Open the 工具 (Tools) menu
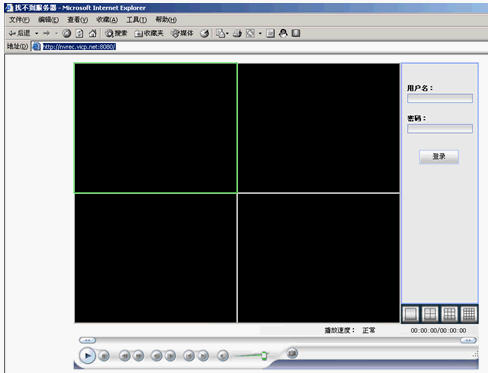The image size is (488, 373). pos(136,20)
